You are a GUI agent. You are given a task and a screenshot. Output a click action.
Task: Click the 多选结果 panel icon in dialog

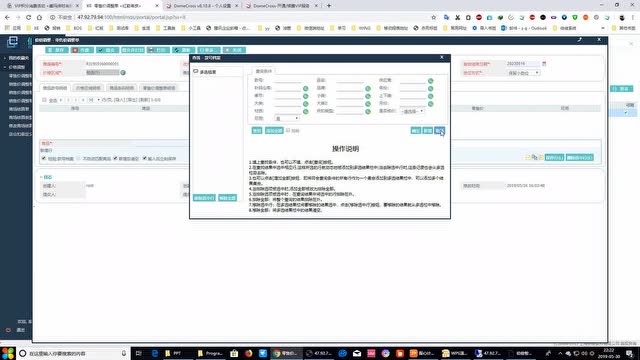pyautogui.click(x=196, y=71)
